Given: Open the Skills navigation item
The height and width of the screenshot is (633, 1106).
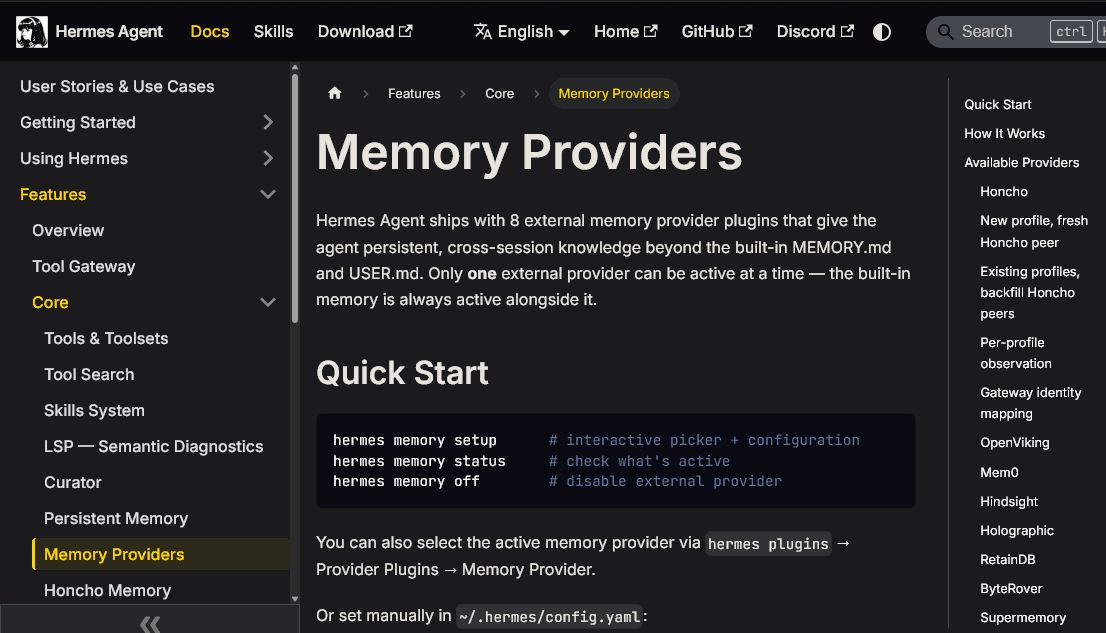Looking at the screenshot, I should click(273, 32).
